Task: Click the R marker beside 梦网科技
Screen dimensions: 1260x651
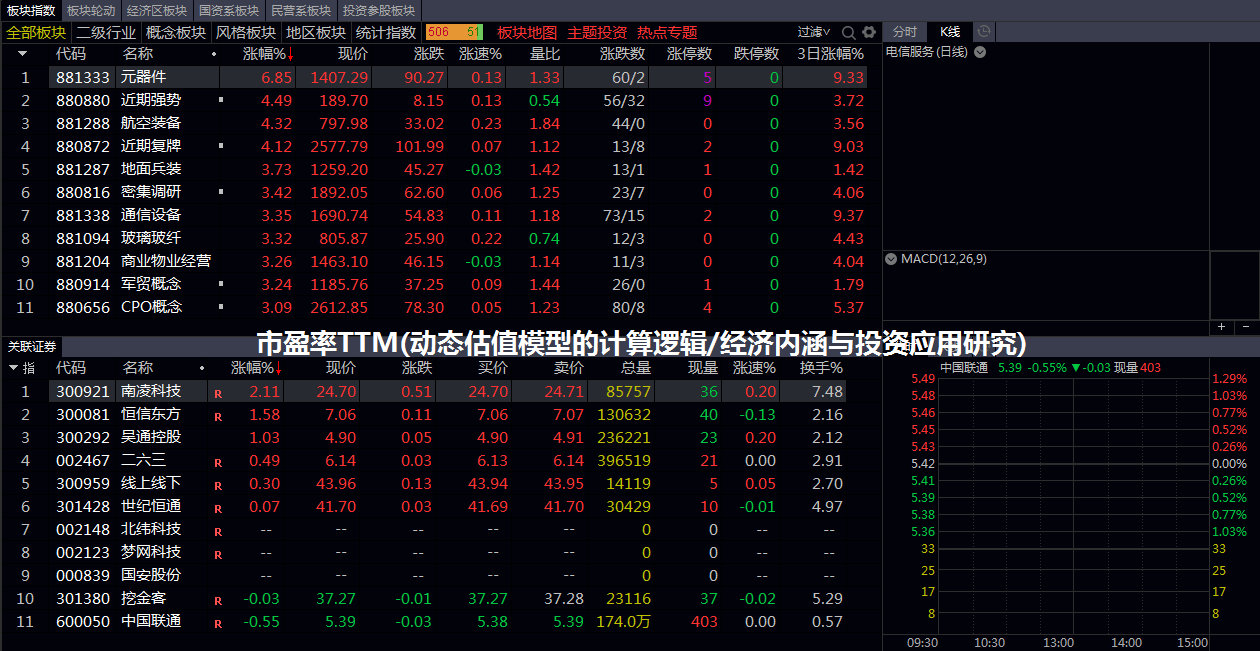Action: point(218,554)
